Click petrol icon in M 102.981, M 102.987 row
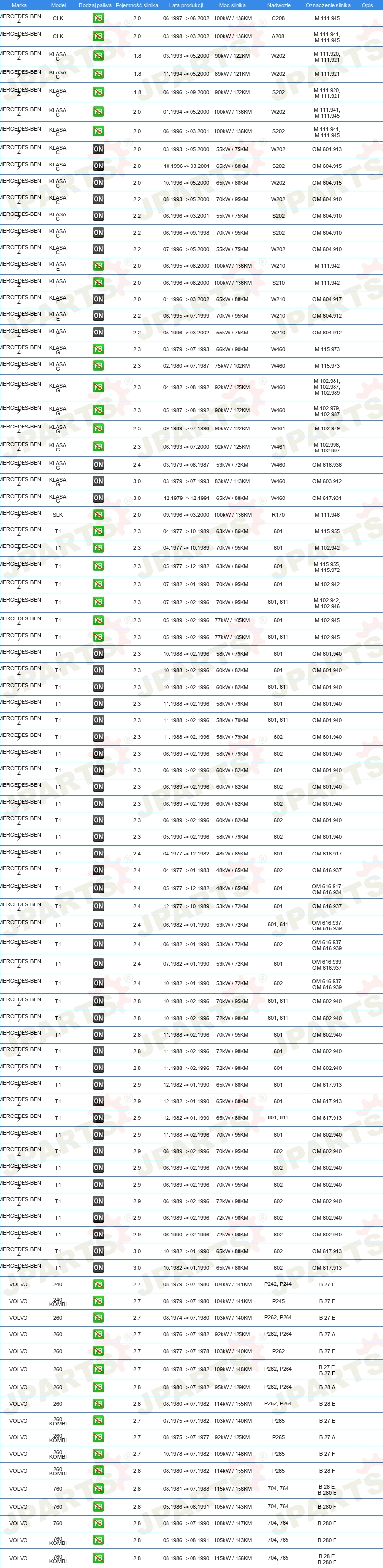Image resolution: width=383 pixels, height=1568 pixels. (x=98, y=387)
